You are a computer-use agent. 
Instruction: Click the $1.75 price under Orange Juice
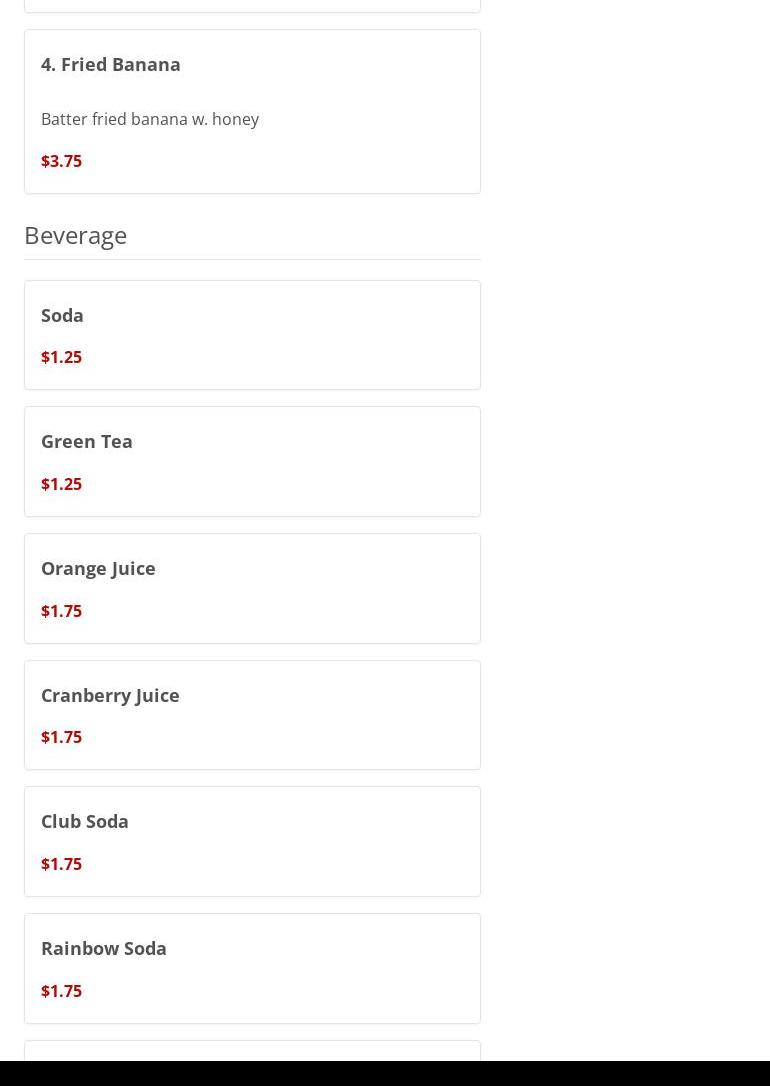(x=61, y=611)
